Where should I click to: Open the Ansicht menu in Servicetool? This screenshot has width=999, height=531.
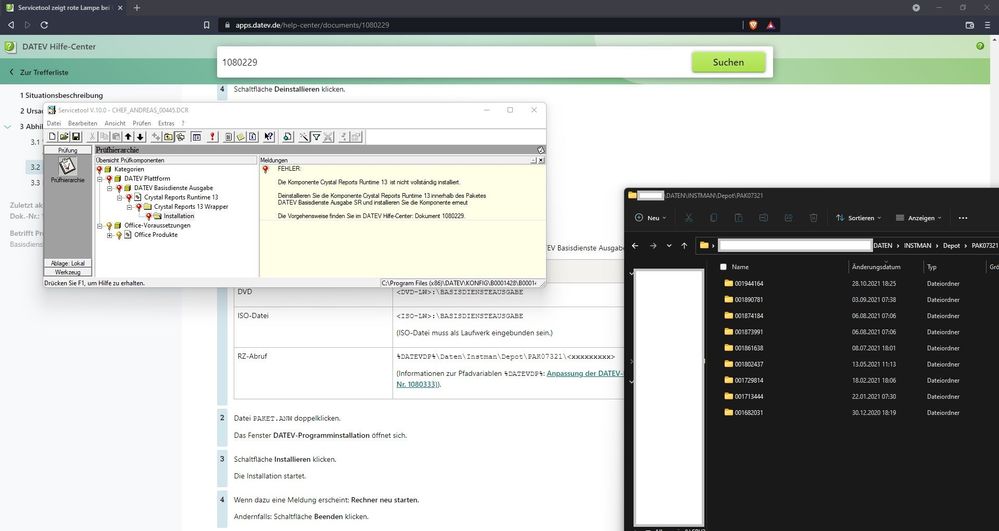coord(115,123)
